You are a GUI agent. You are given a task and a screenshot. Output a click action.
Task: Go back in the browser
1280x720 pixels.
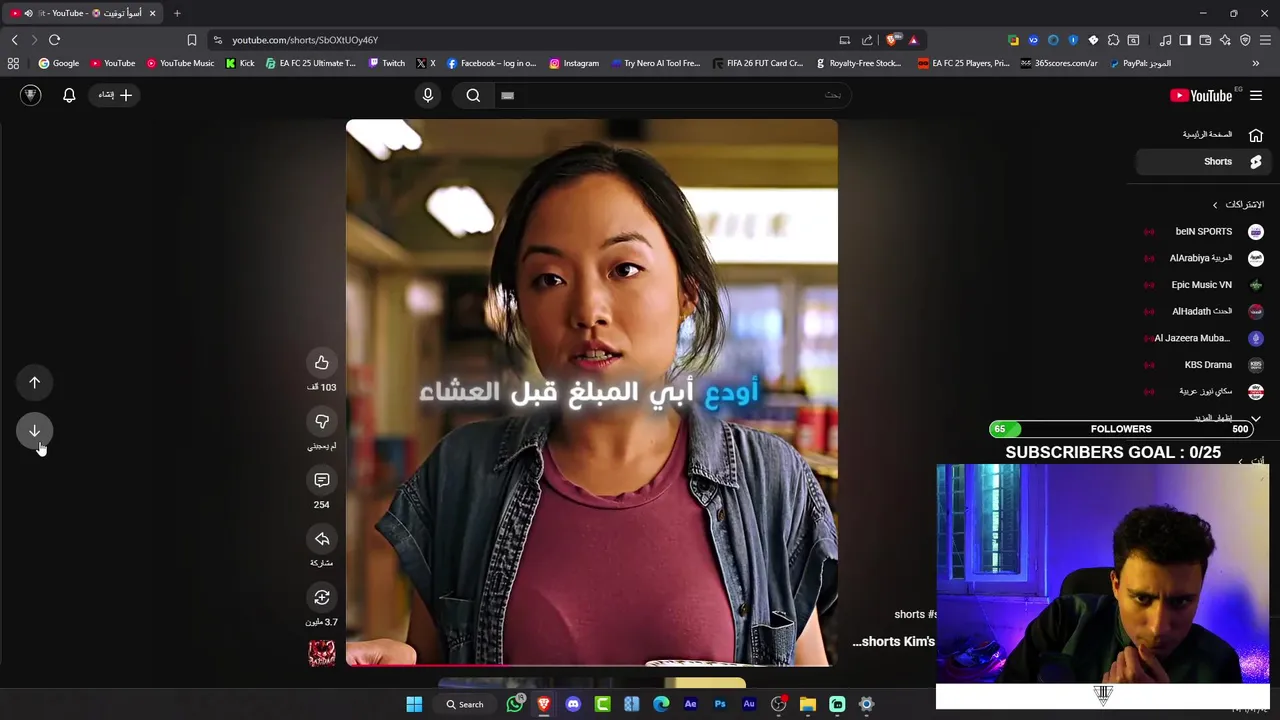(x=14, y=40)
